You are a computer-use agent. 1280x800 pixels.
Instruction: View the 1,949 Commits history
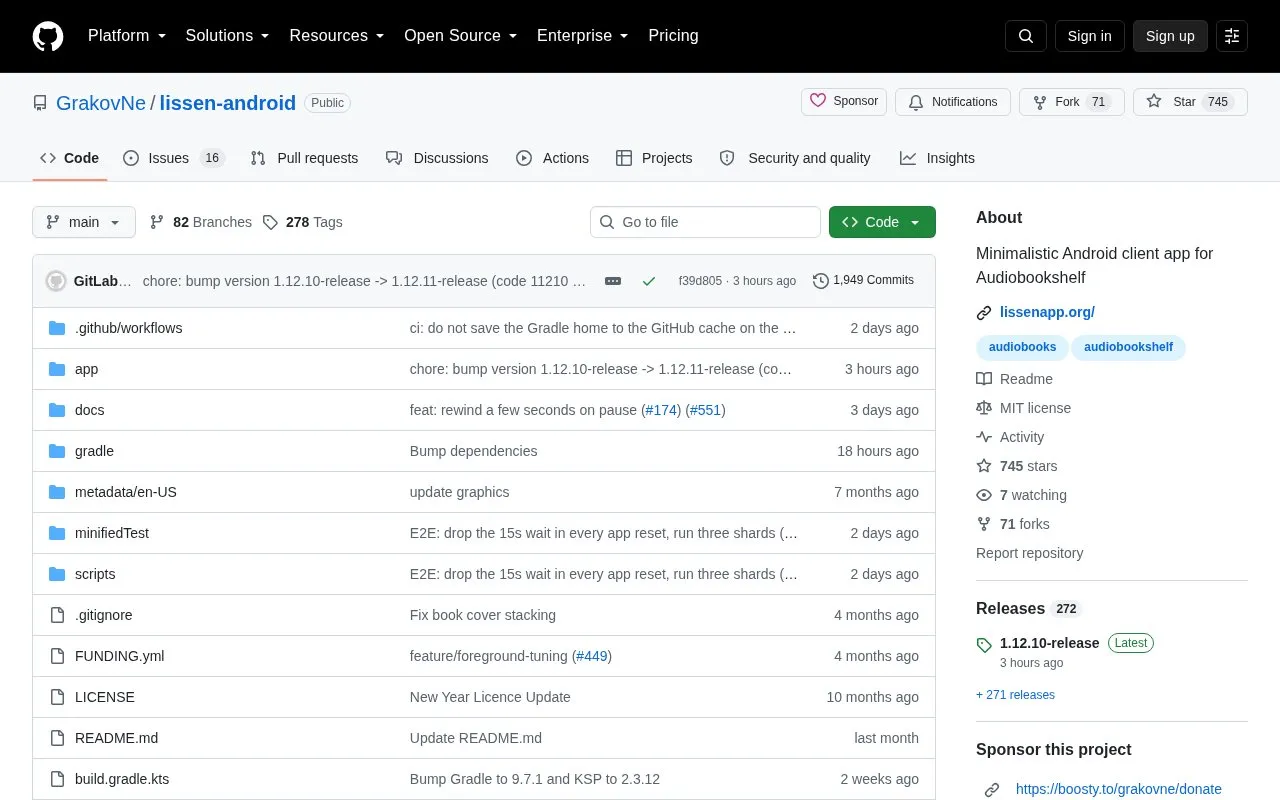tap(863, 281)
